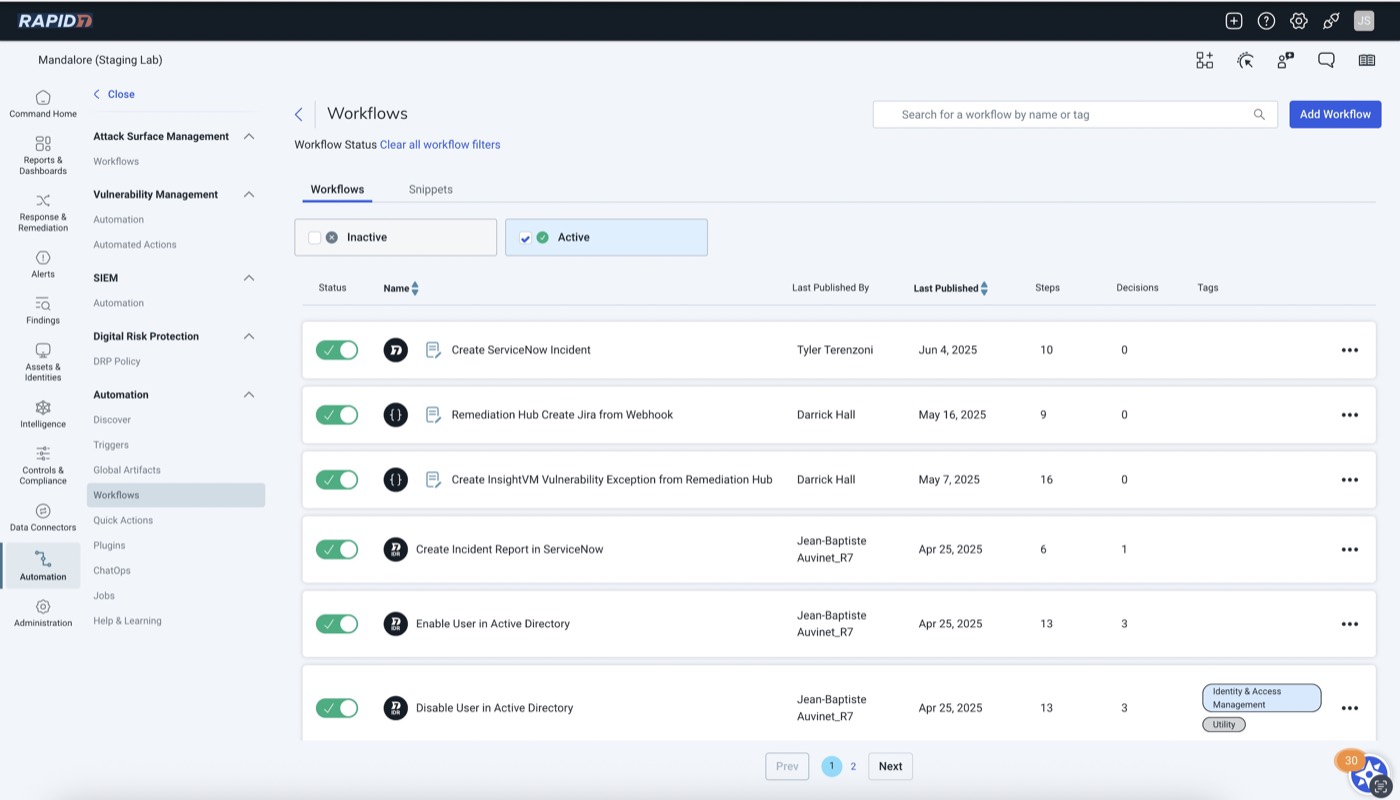Click the plus icon in top bar
This screenshot has height=800, width=1400.
(x=1234, y=21)
